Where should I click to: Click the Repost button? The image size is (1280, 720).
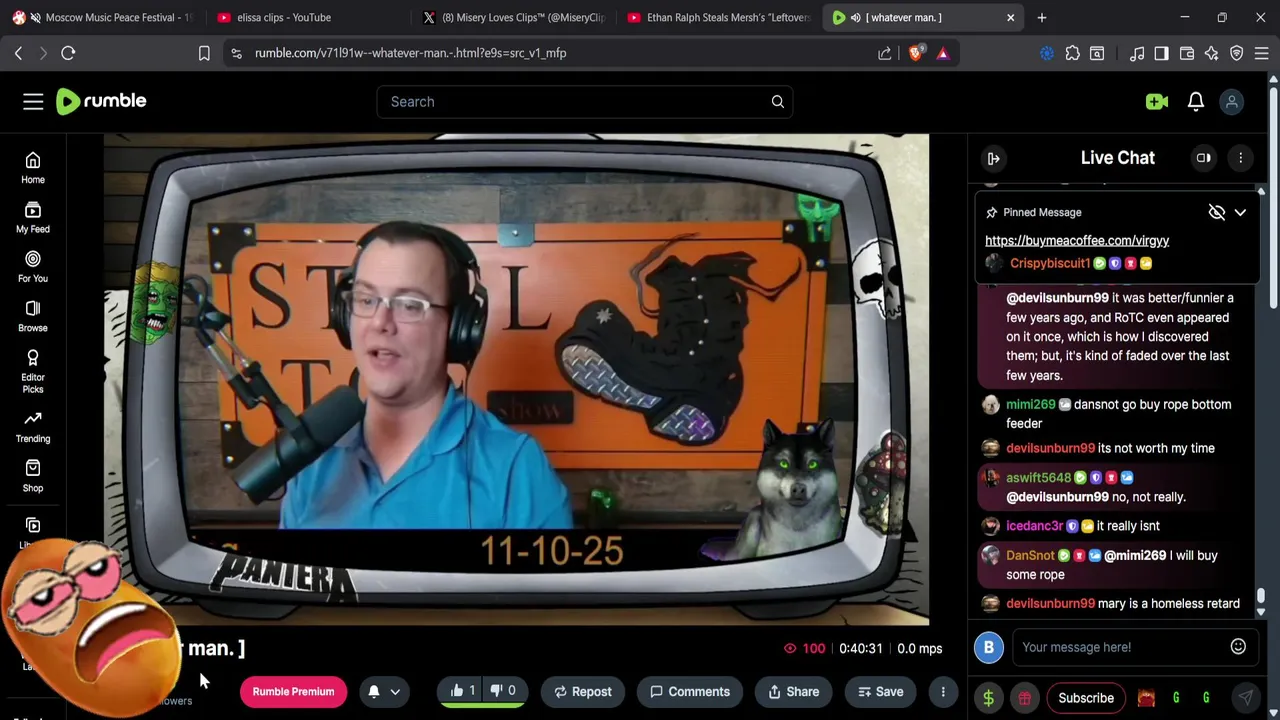tap(583, 691)
